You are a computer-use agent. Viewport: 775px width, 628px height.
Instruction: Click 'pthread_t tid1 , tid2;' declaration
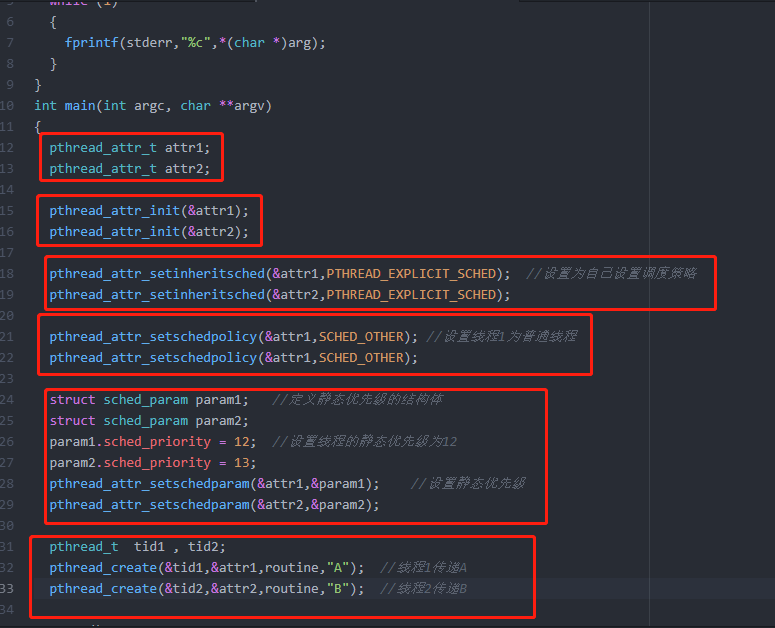click(137, 547)
